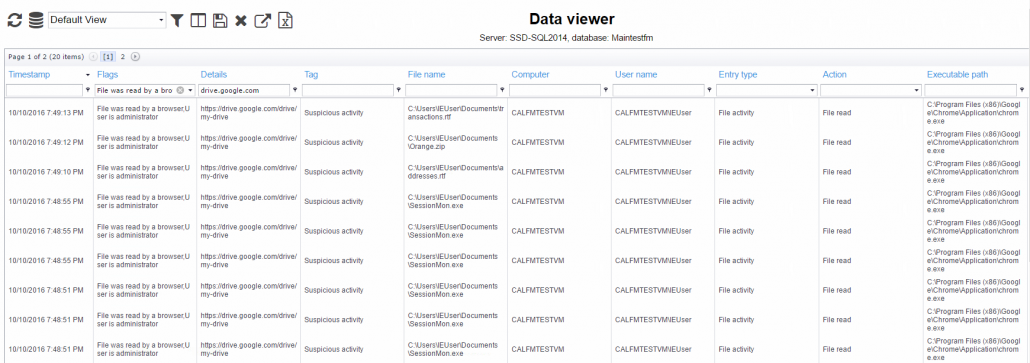Click File activity entry in transactions.rtf row

[x=736, y=113]
